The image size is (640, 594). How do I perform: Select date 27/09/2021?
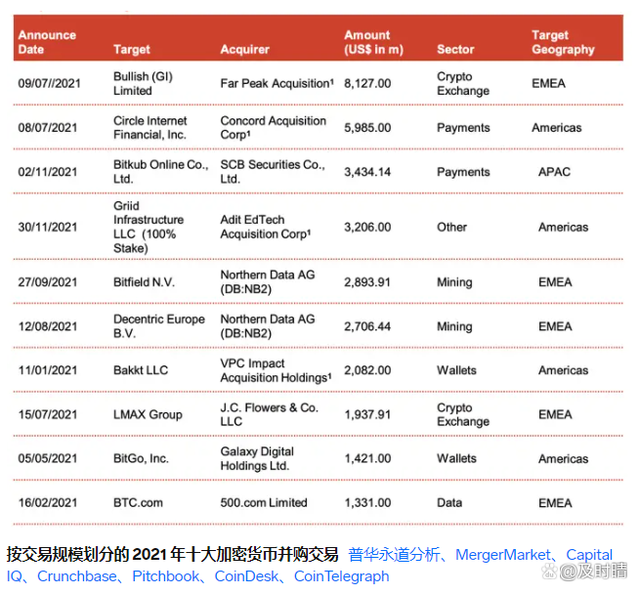(47, 282)
